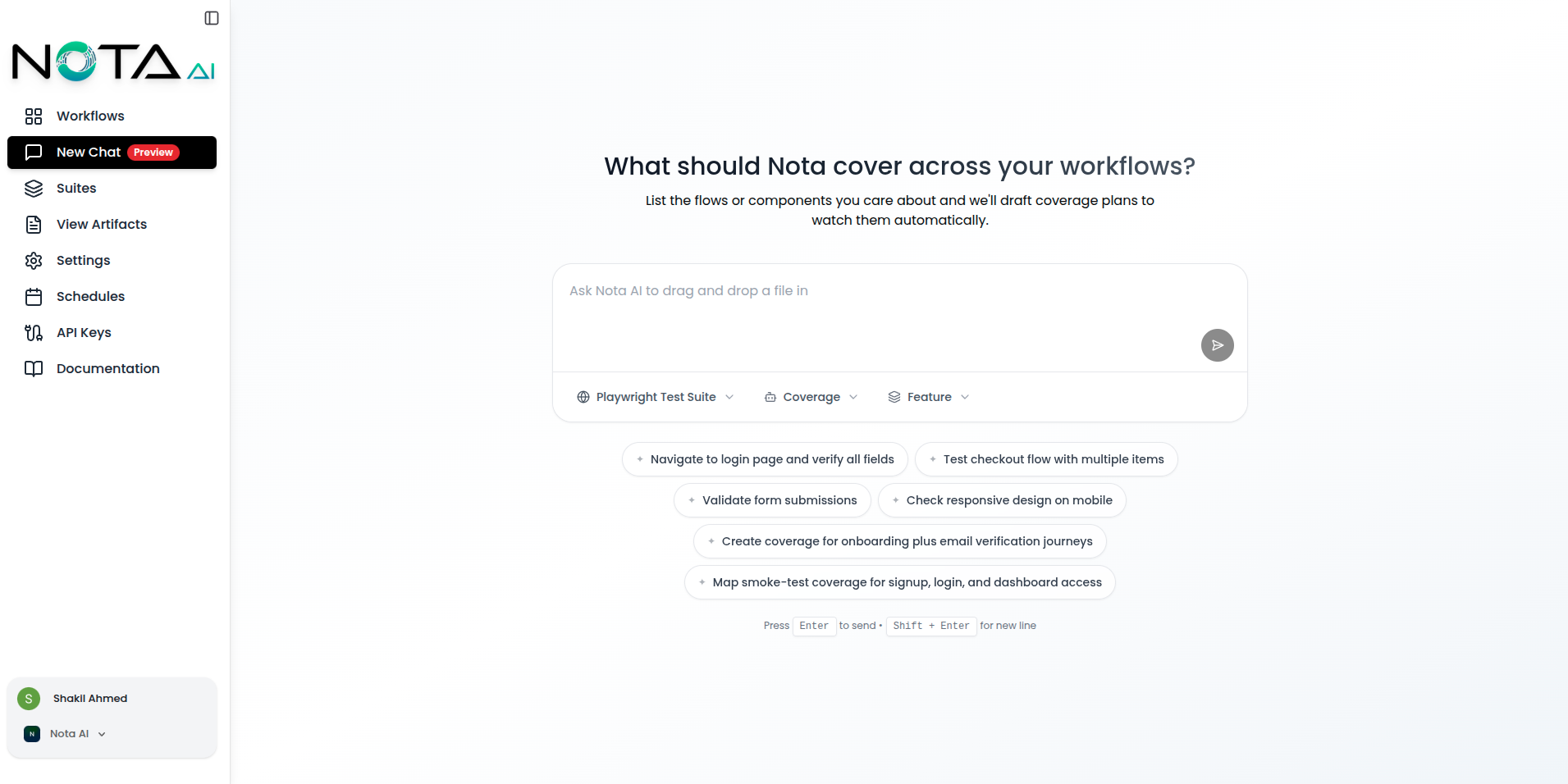Click the Validate form submissions suggestion
The height and width of the screenshot is (784, 1568).
(x=771, y=499)
